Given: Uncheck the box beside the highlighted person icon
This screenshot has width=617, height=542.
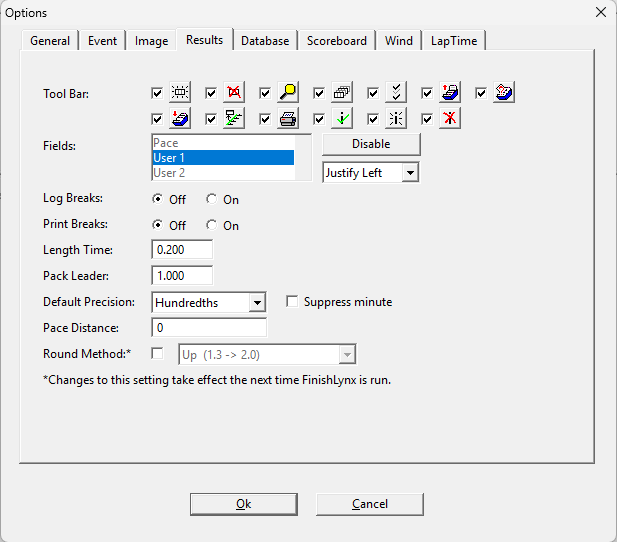Looking at the screenshot, I should click(x=373, y=119).
